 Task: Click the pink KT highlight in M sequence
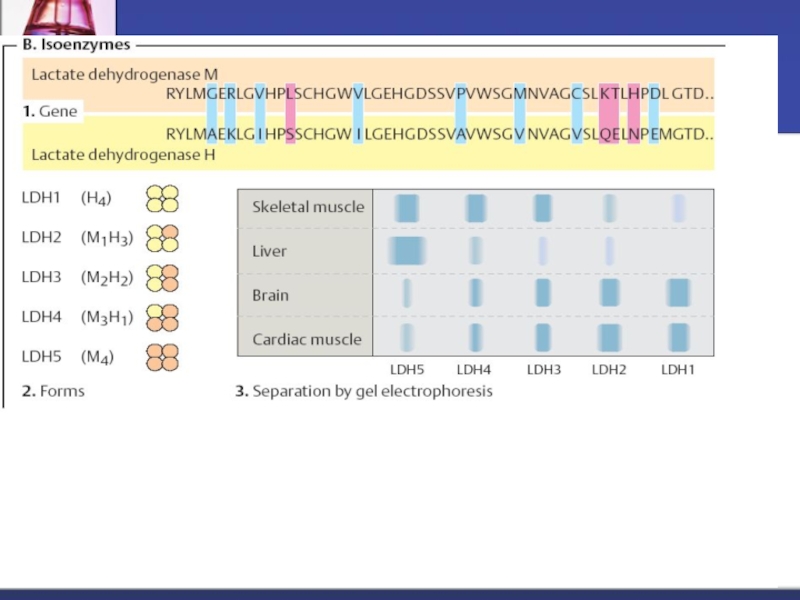[609, 94]
